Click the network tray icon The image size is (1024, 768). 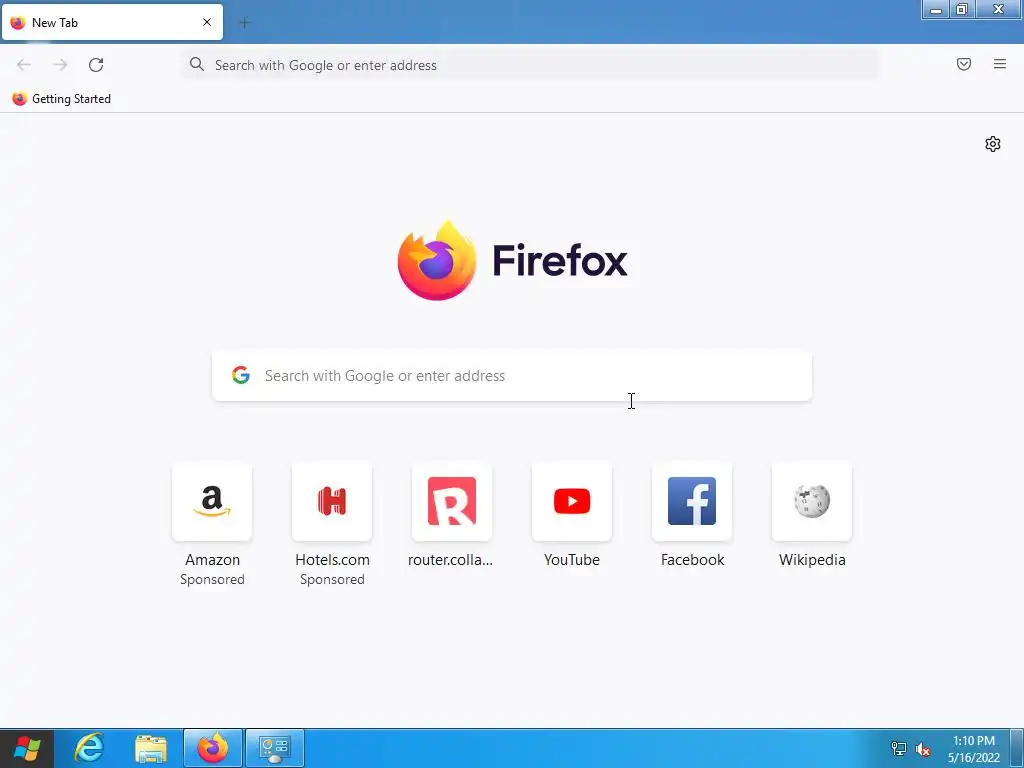coord(899,749)
